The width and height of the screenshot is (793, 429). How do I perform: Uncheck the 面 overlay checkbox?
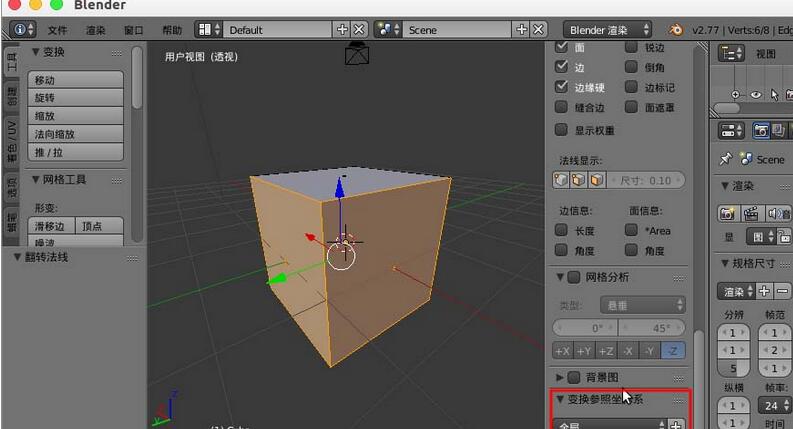pyautogui.click(x=561, y=47)
